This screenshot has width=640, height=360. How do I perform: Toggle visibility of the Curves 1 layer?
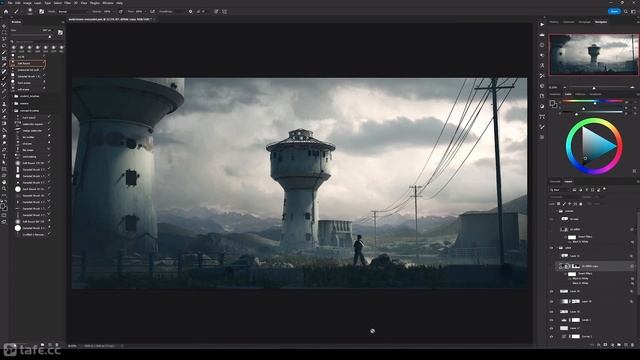tap(551, 337)
